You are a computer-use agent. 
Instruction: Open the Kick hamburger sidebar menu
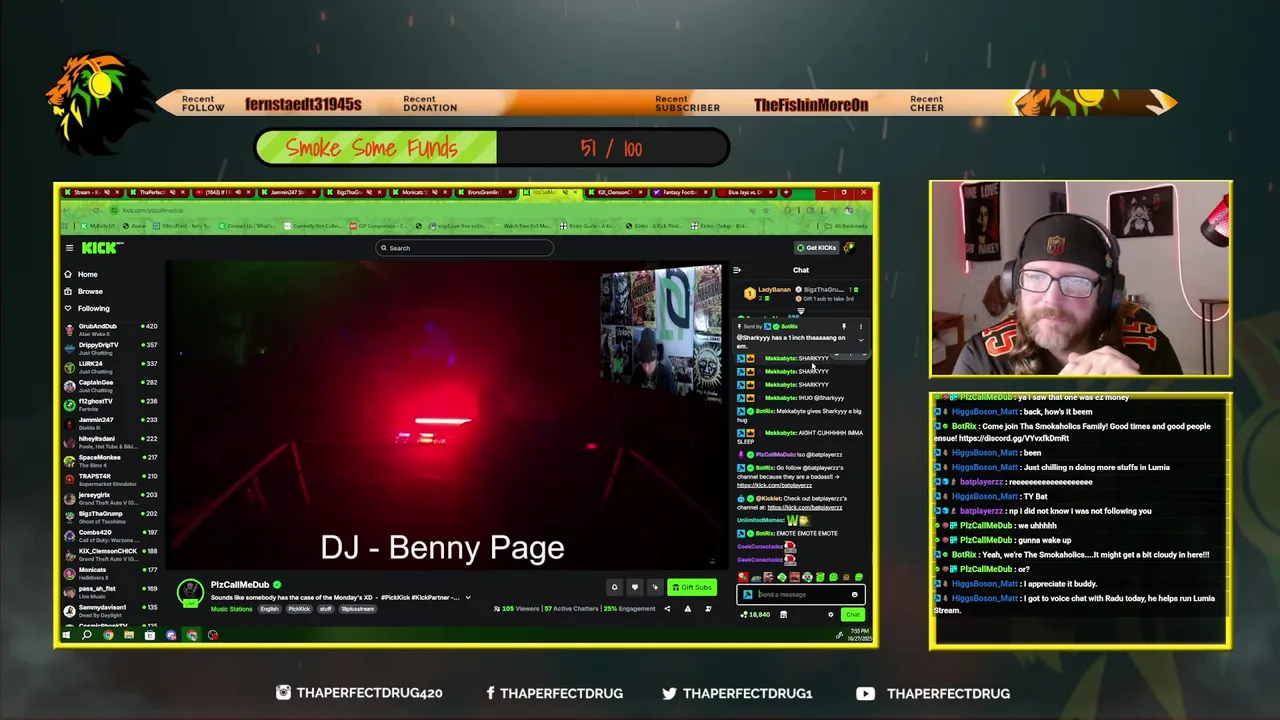tap(69, 248)
